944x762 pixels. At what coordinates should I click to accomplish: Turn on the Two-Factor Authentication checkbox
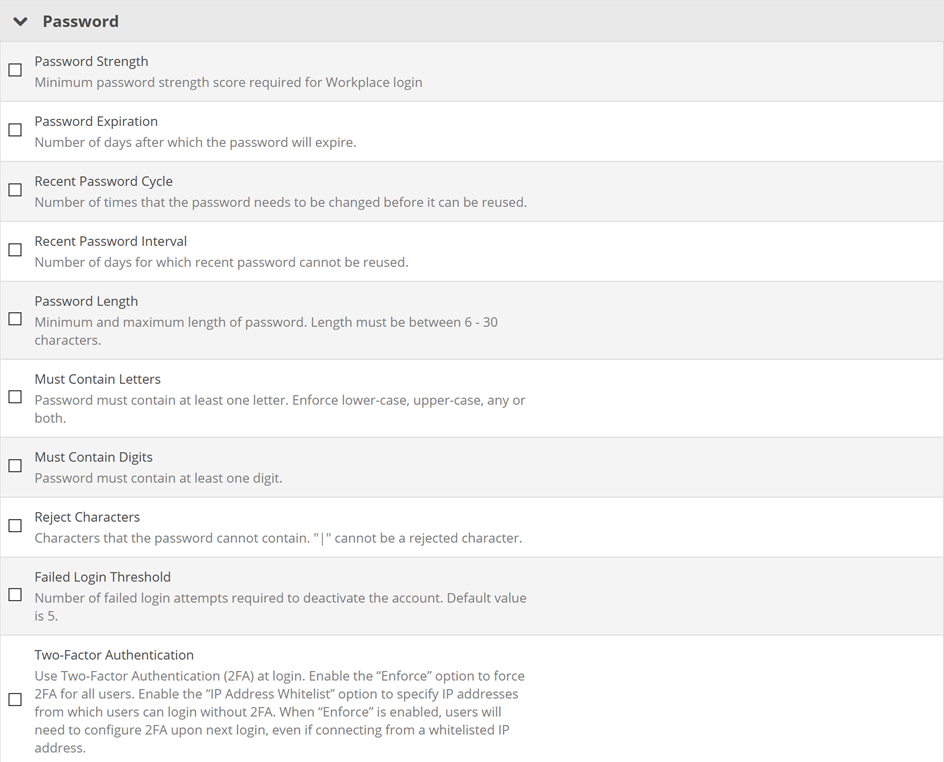click(15, 700)
